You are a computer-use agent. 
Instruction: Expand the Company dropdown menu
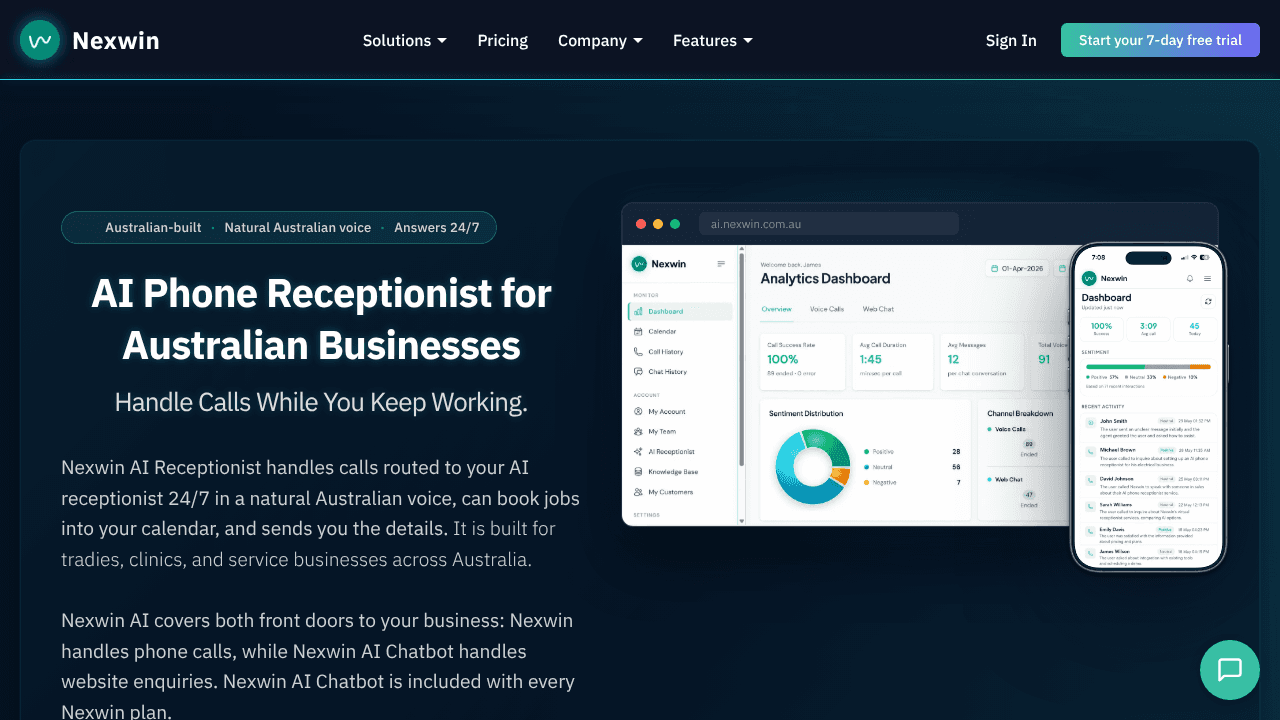(x=600, y=40)
